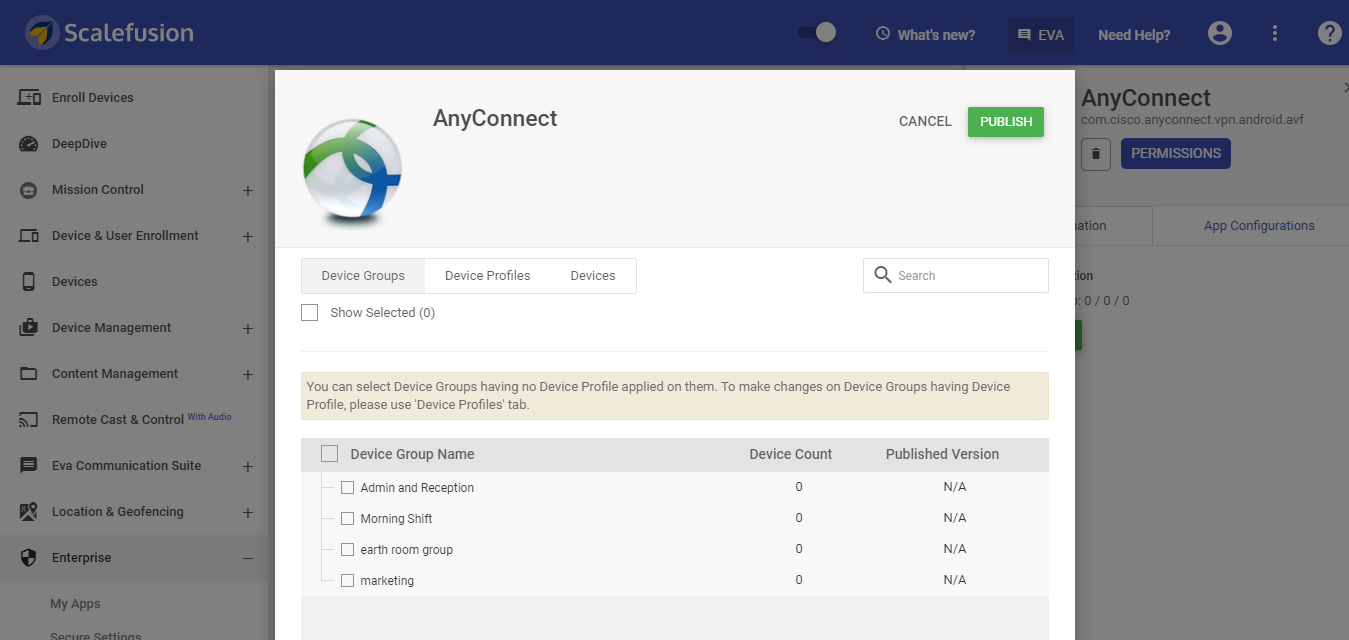Image resolution: width=1349 pixels, height=640 pixels.
Task: Click the EVA button in header
Action: click(x=1041, y=34)
